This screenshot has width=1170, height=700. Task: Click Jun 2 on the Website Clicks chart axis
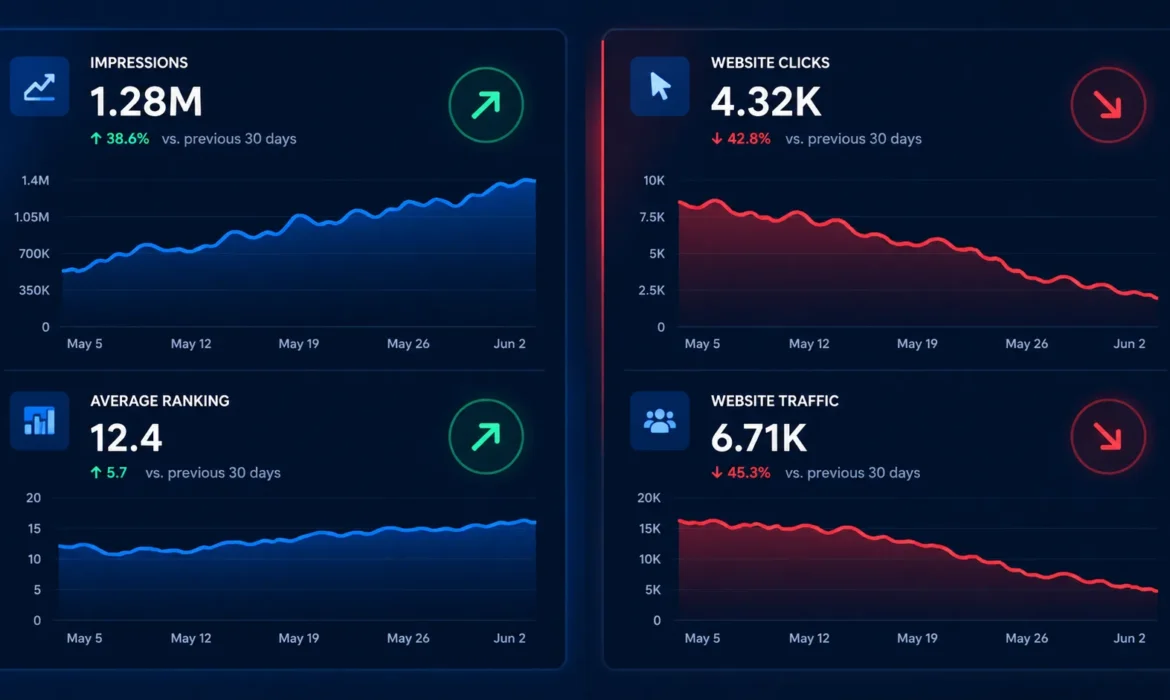(x=1129, y=344)
